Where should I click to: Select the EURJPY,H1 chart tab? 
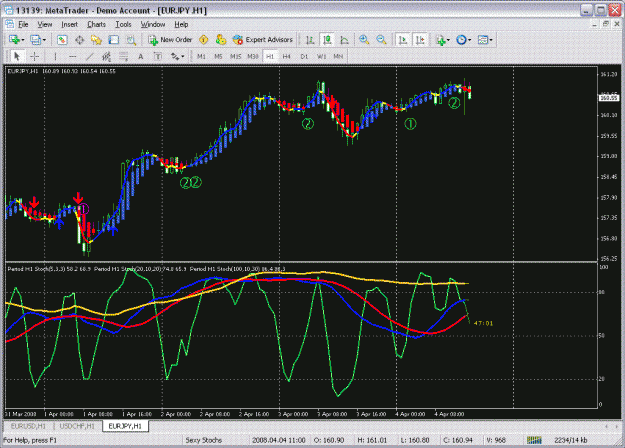125,426
